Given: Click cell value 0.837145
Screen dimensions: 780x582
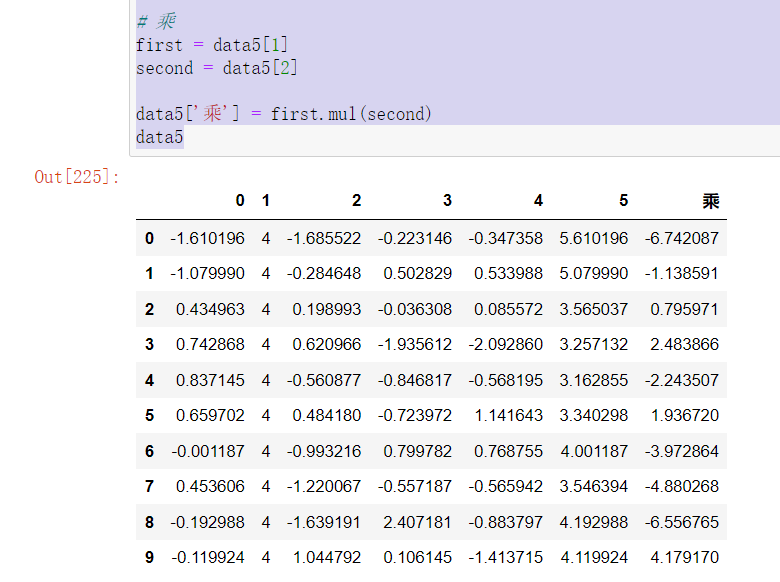Looking at the screenshot, I should [x=210, y=381].
